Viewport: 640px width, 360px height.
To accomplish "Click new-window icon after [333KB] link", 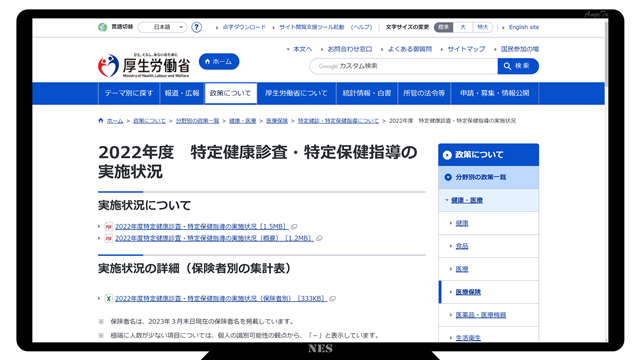I will [332, 299].
